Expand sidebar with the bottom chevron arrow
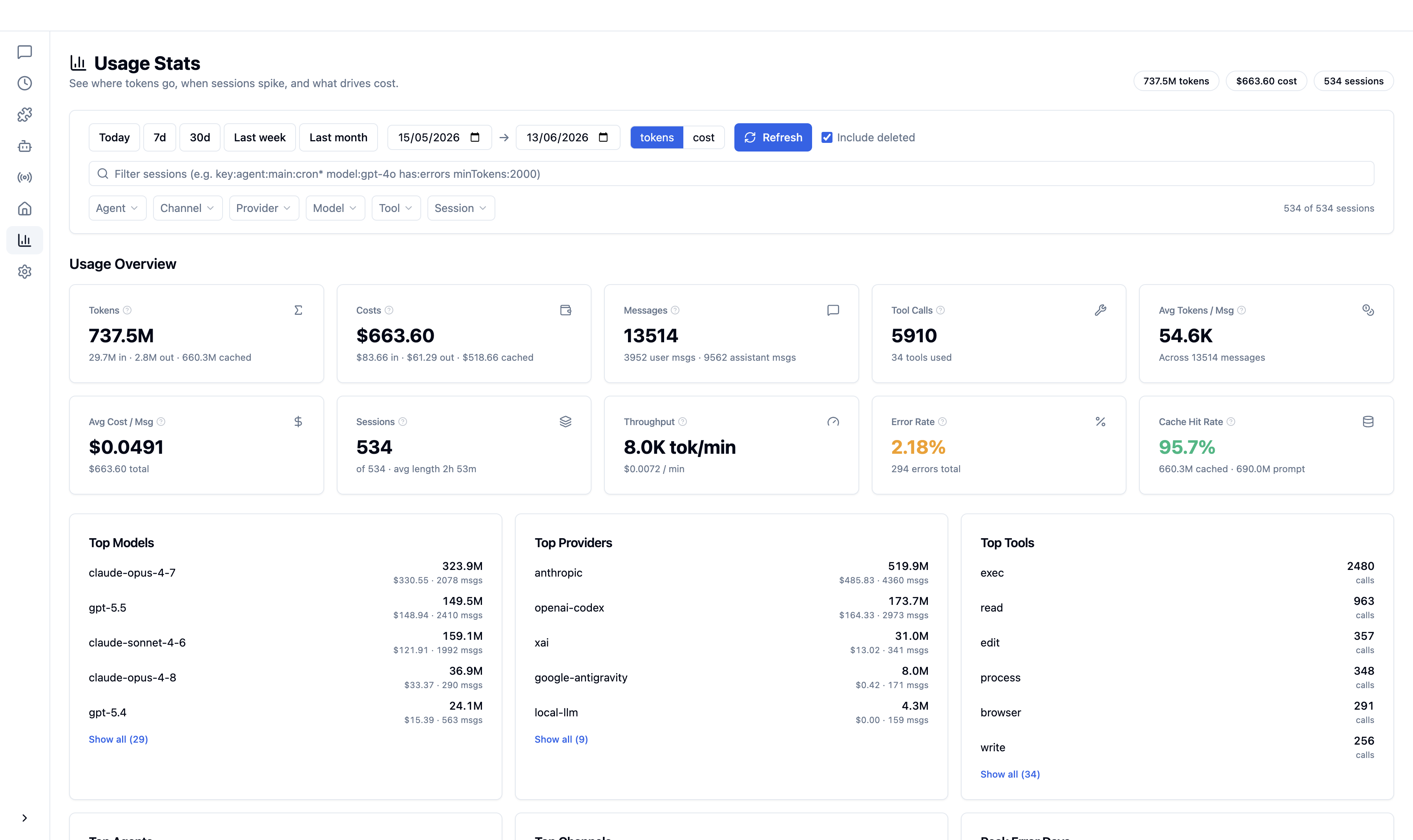 pos(24,818)
